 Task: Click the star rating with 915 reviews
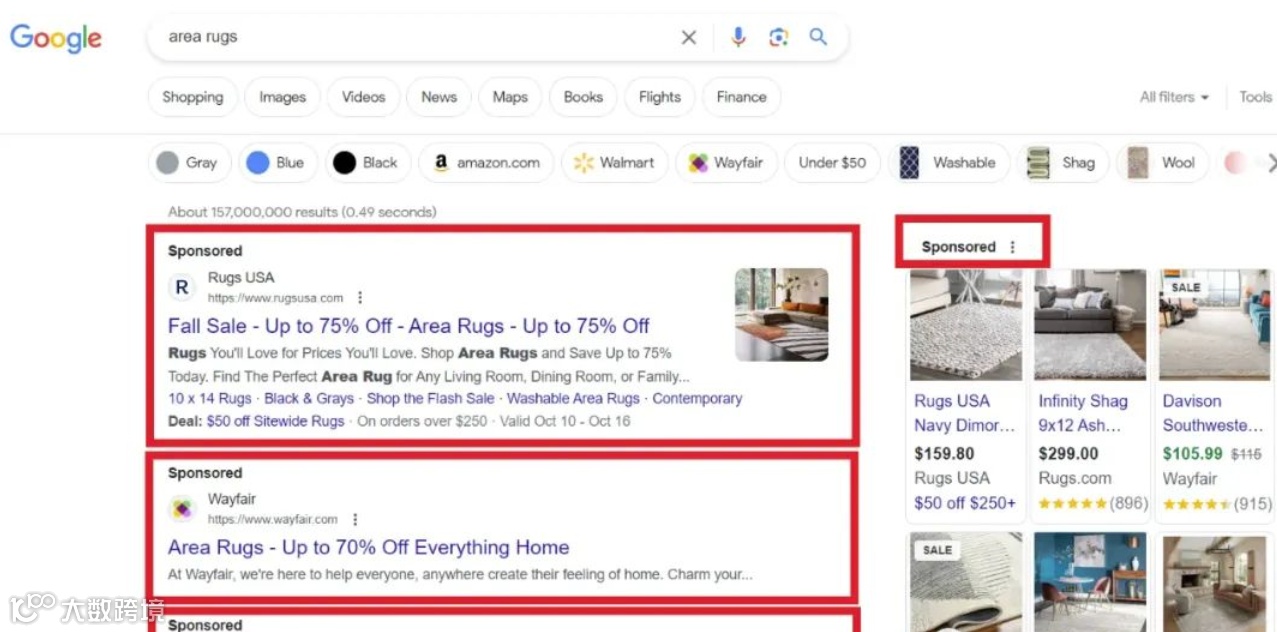[x=1217, y=503]
